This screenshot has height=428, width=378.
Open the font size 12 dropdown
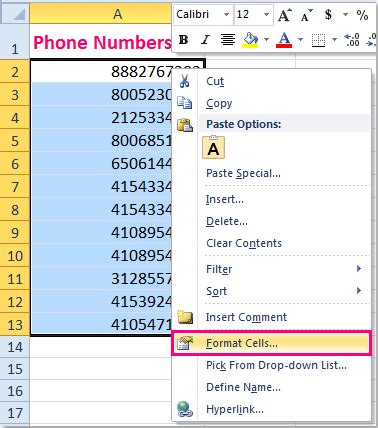pyautogui.click(x=266, y=15)
